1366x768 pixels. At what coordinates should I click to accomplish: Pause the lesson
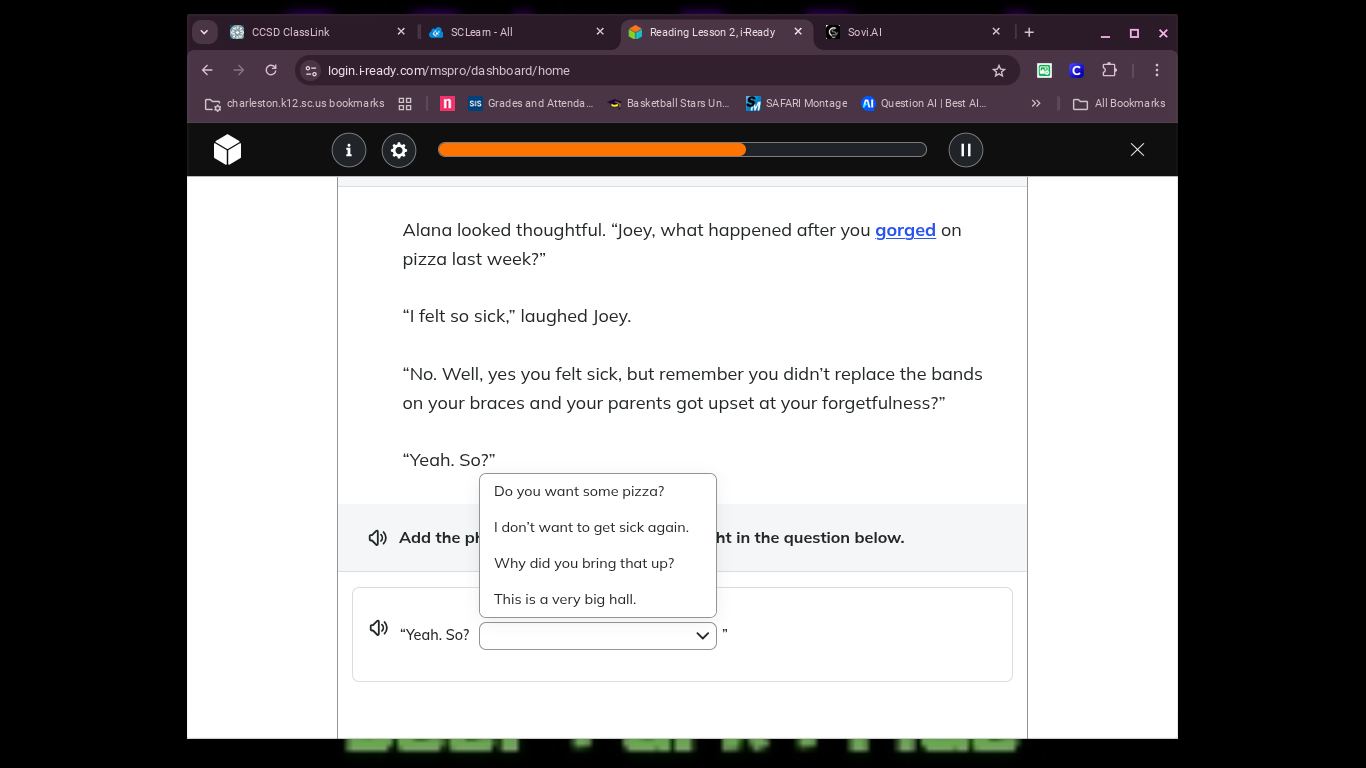(x=965, y=150)
